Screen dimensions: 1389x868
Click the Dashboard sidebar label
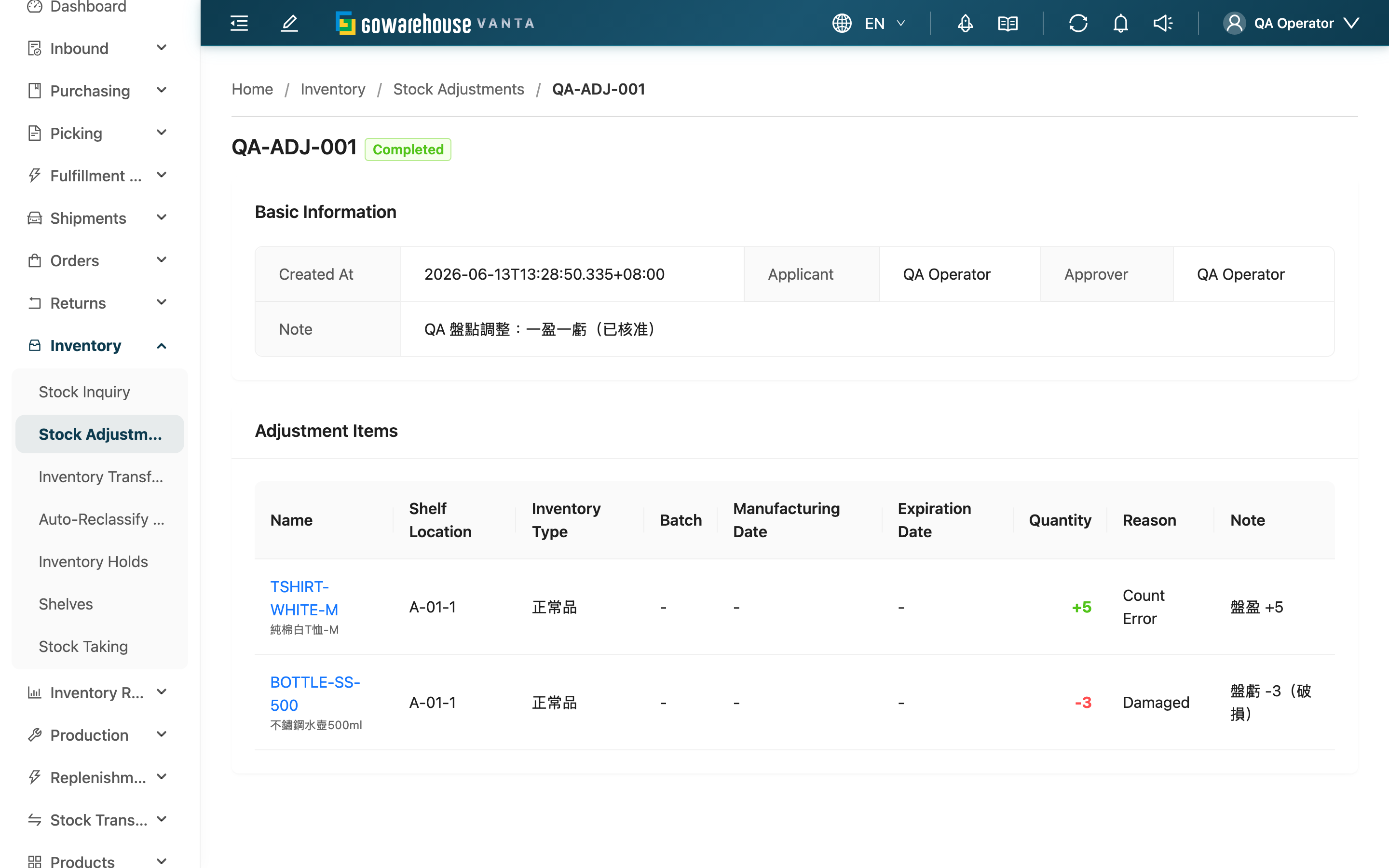click(x=88, y=7)
